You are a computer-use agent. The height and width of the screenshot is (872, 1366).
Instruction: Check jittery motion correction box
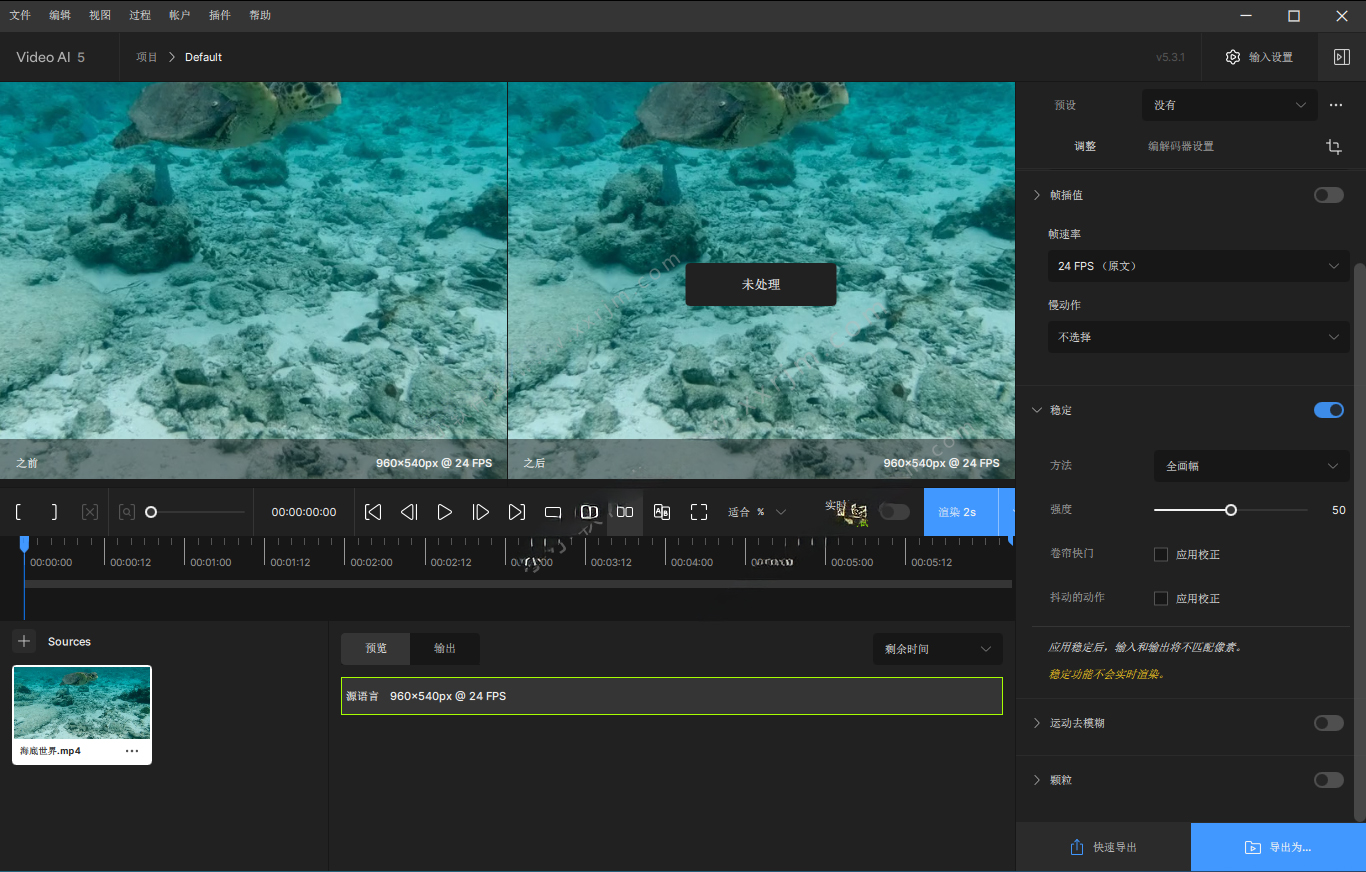tap(1161, 598)
